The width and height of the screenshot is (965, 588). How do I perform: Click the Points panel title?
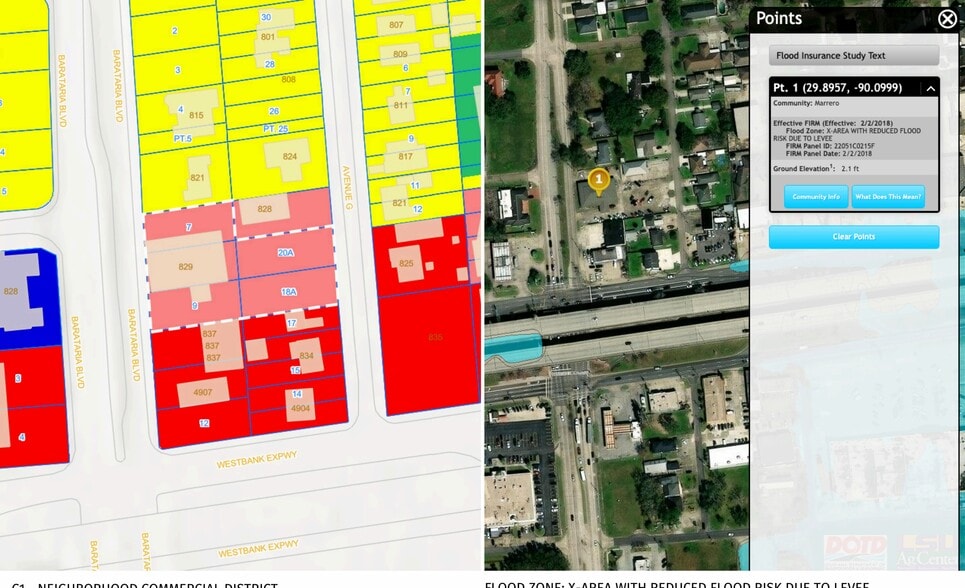coord(779,18)
